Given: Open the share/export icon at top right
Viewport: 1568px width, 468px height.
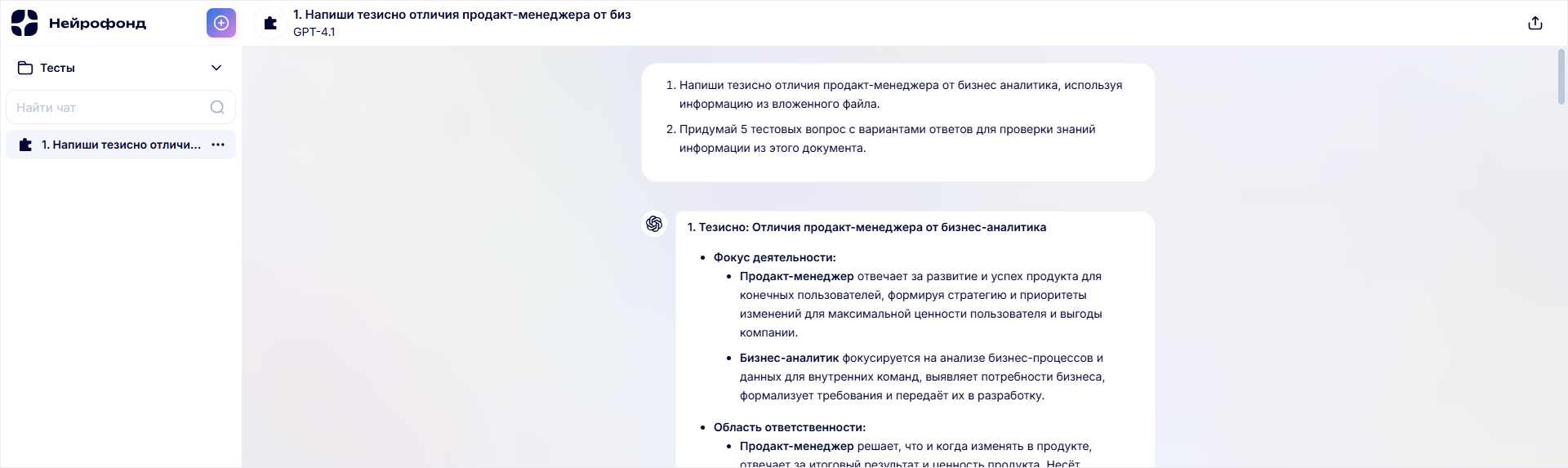Looking at the screenshot, I should tap(1535, 23).
